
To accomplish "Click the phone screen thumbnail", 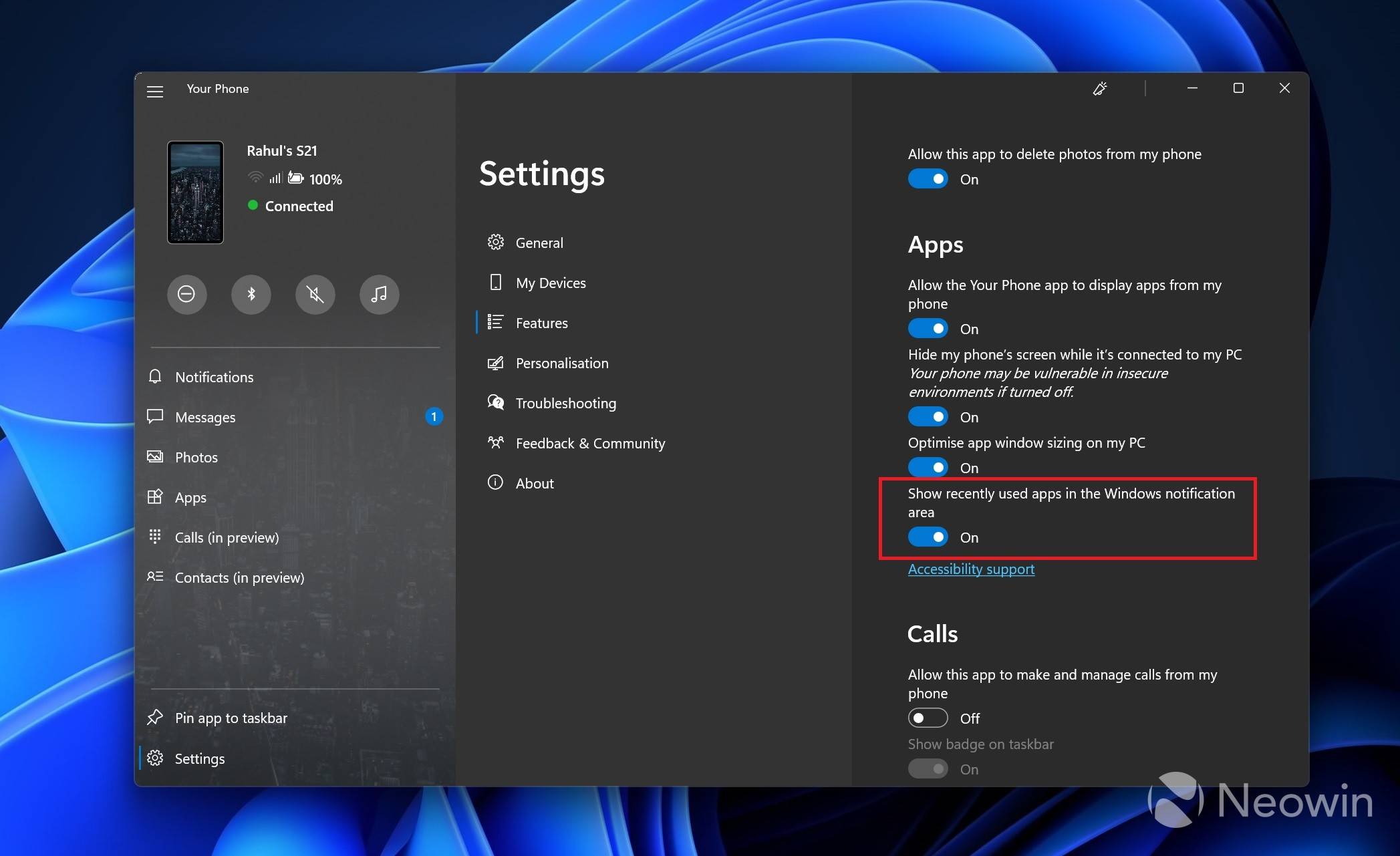I will (195, 192).
